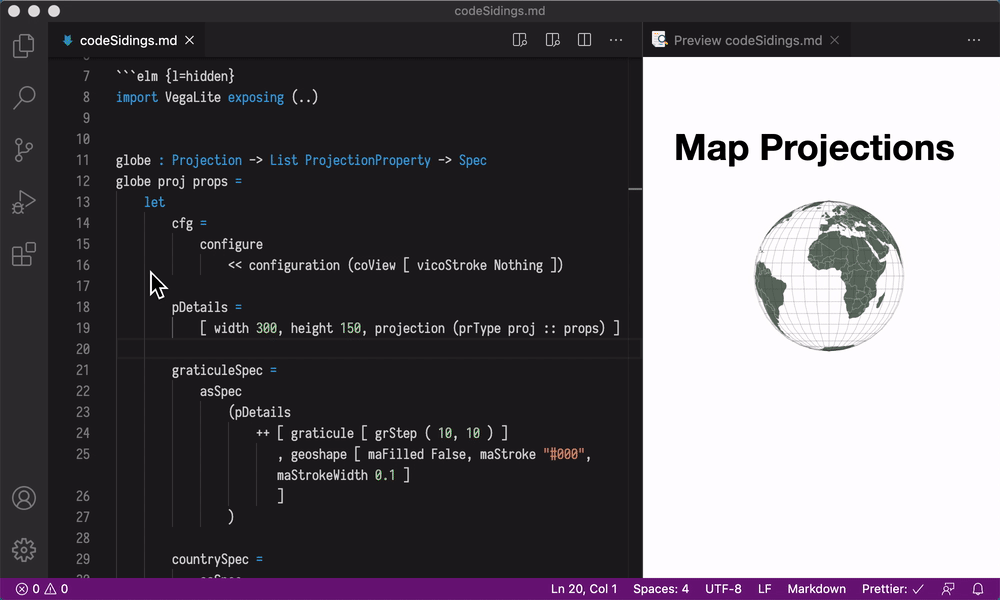Split the editor to the right
The height and width of the screenshot is (600, 1000).
coord(584,40)
